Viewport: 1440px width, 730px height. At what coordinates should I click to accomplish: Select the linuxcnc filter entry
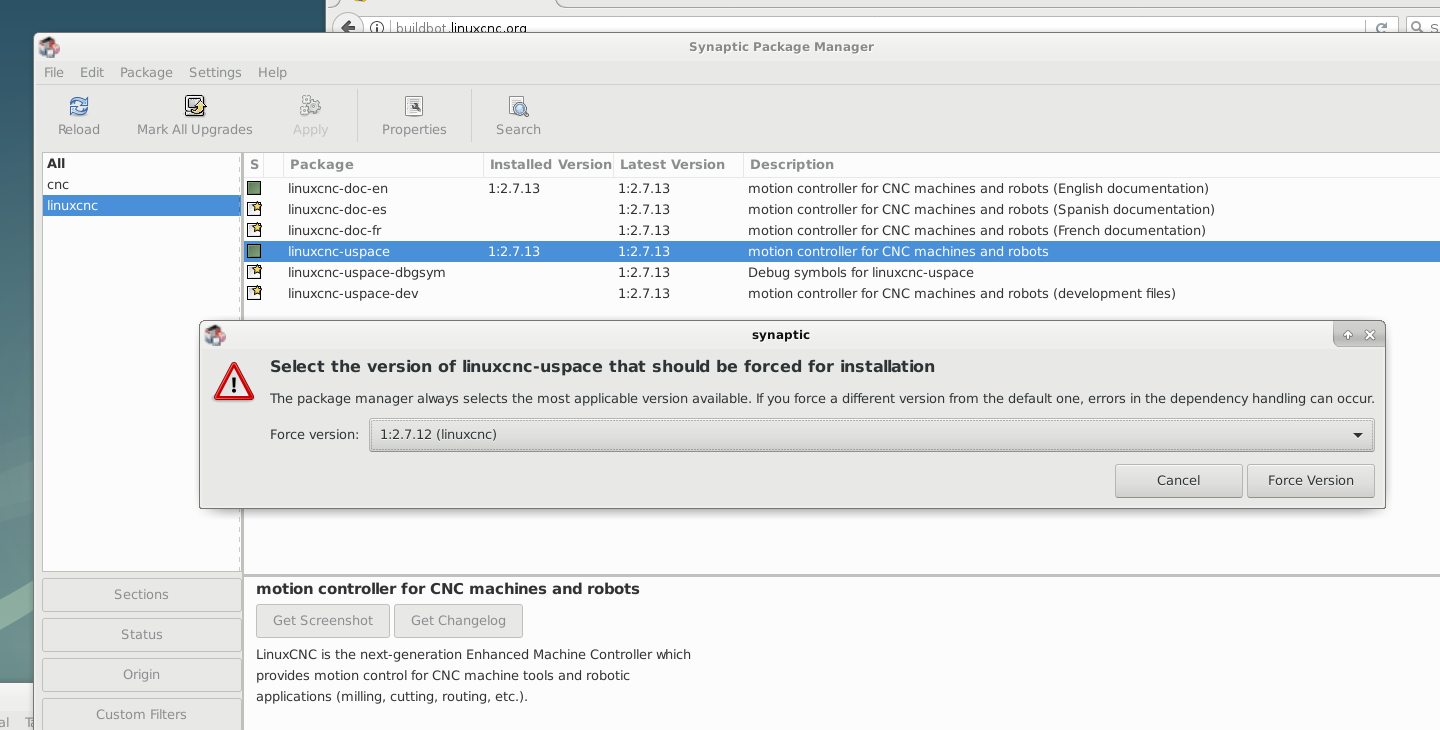[141, 205]
